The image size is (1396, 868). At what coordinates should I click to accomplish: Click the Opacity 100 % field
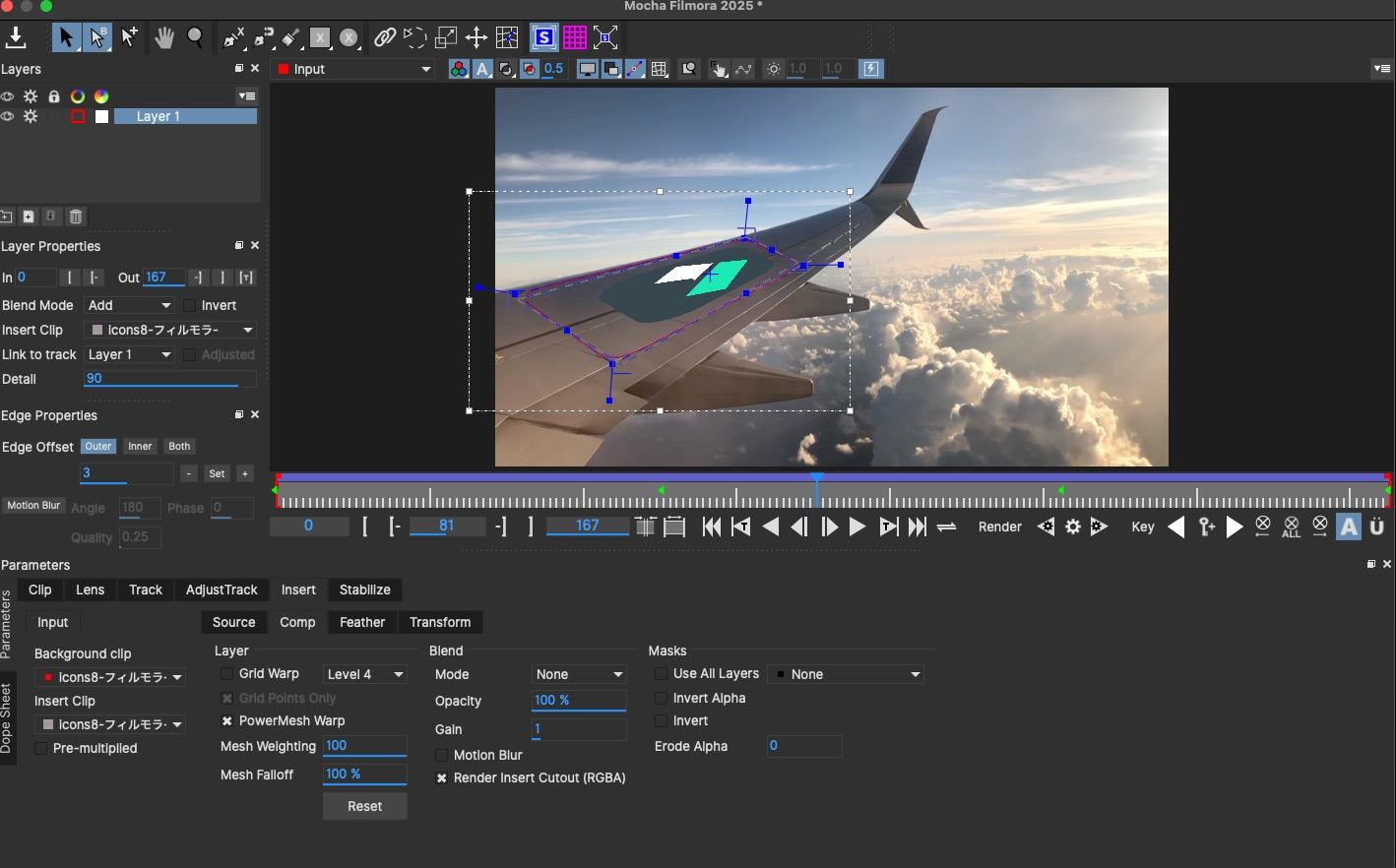coord(578,701)
